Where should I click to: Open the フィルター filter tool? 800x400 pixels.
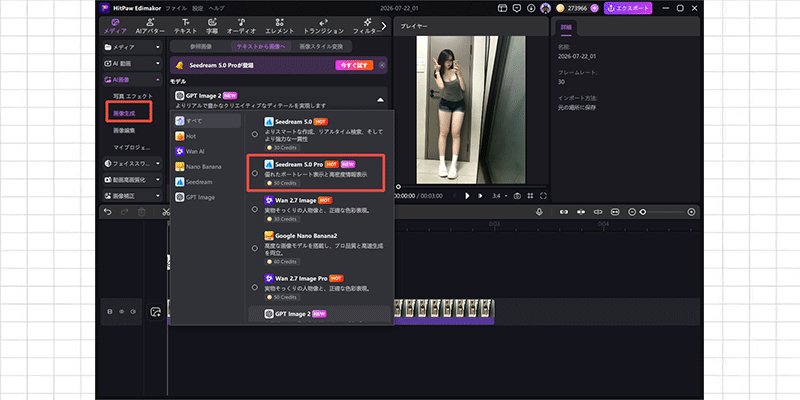(x=366, y=26)
